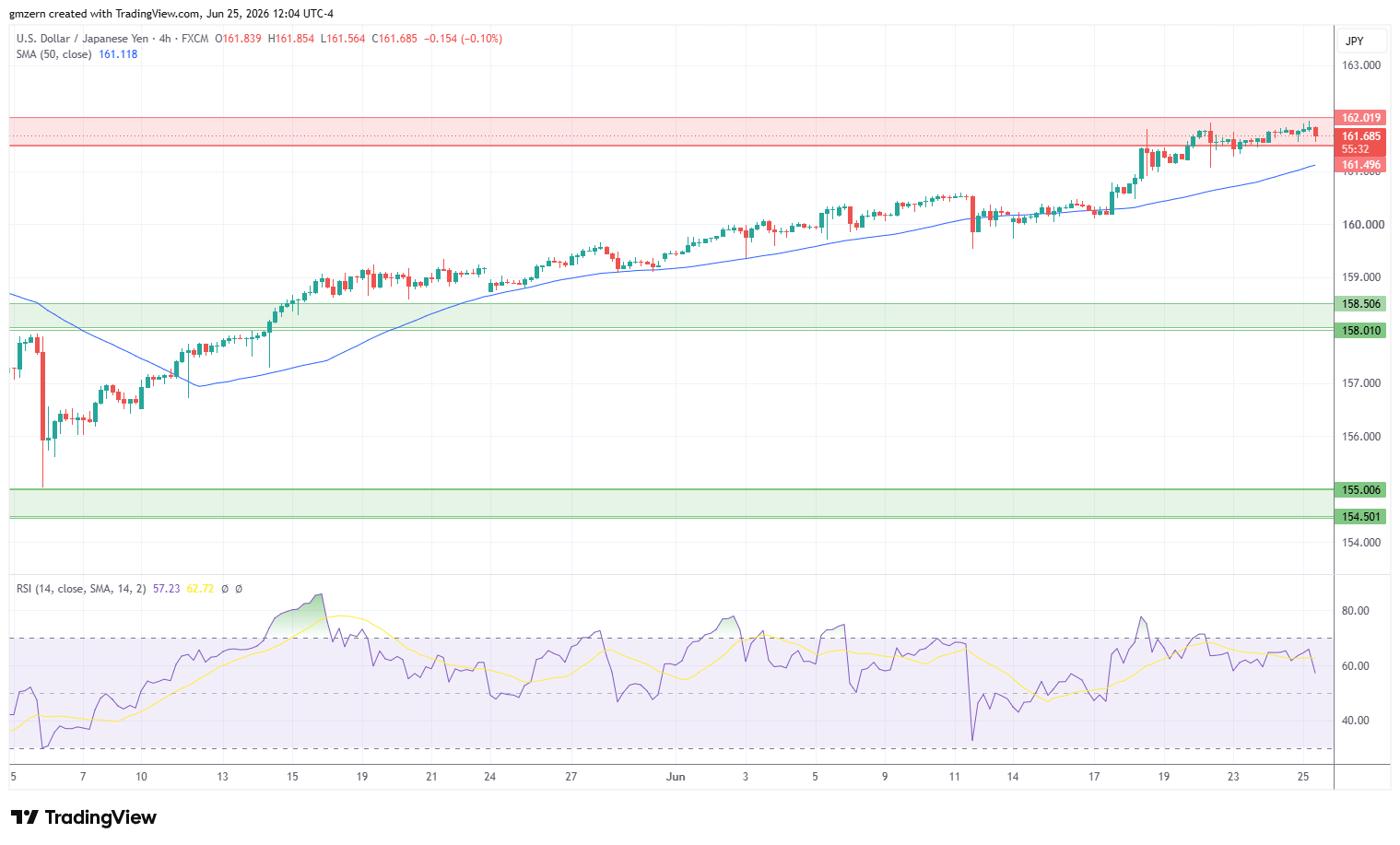Click the date label 27 on the time axis
The image size is (1400, 845).
click(x=571, y=777)
